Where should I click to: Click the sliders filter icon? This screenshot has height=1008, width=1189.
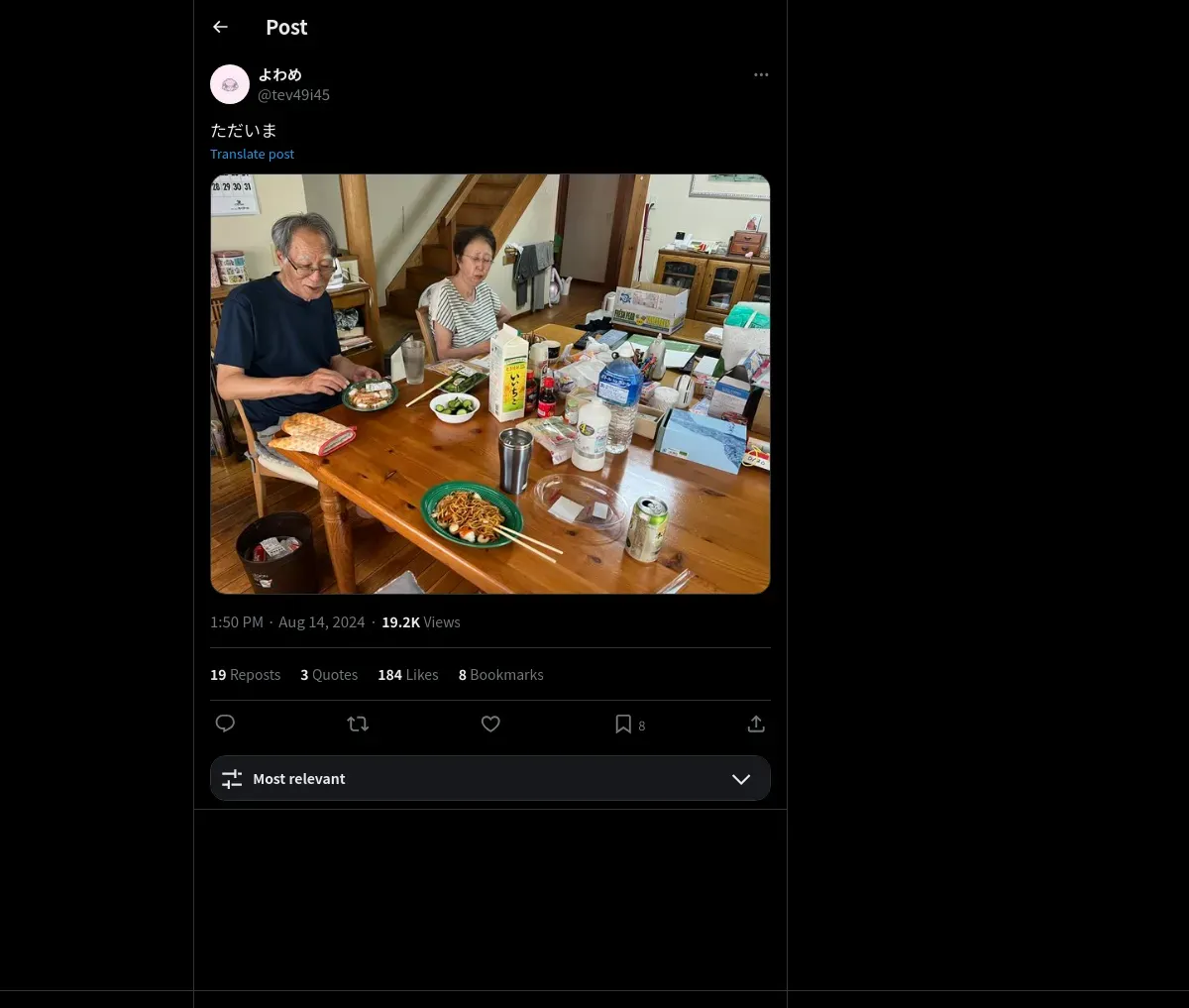[232, 779]
